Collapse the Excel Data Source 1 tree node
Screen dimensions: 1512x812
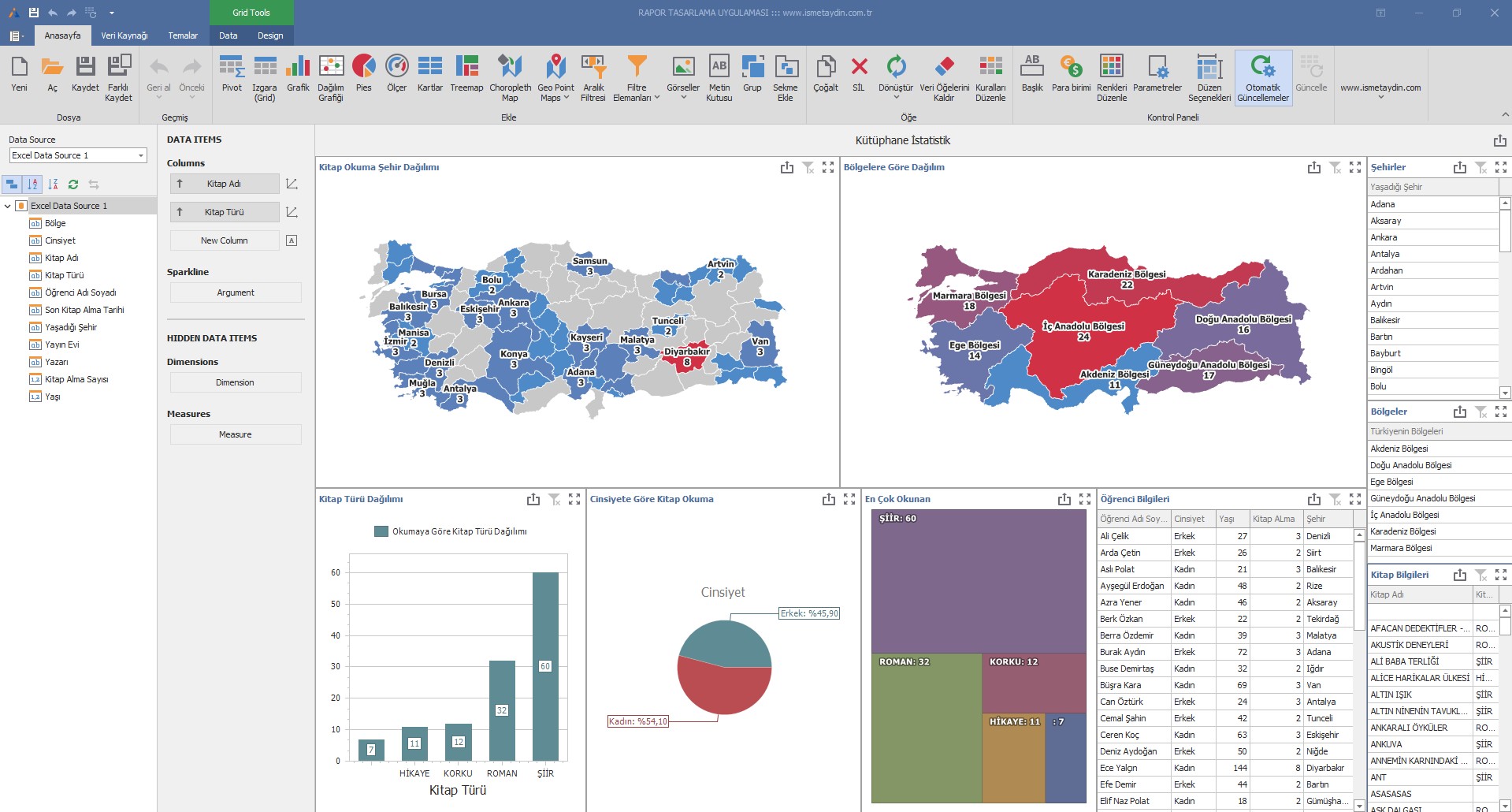pyautogui.click(x=8, y=207)
